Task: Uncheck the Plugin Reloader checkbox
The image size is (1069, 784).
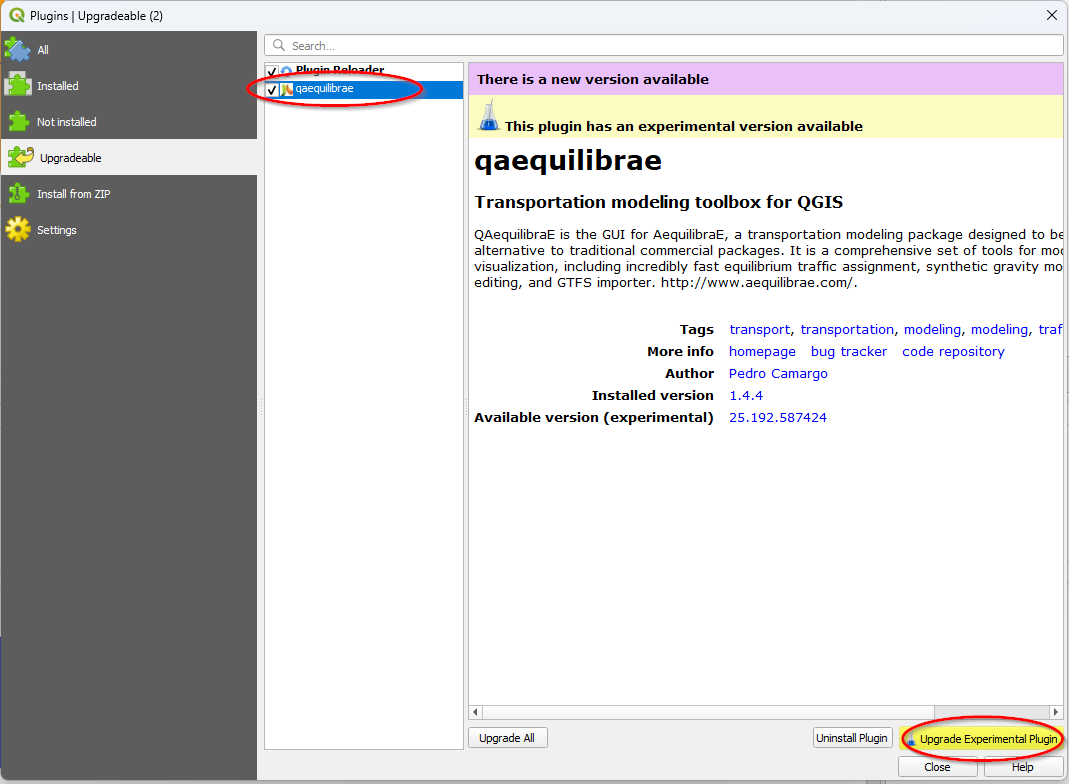Action: click(271, 71)
